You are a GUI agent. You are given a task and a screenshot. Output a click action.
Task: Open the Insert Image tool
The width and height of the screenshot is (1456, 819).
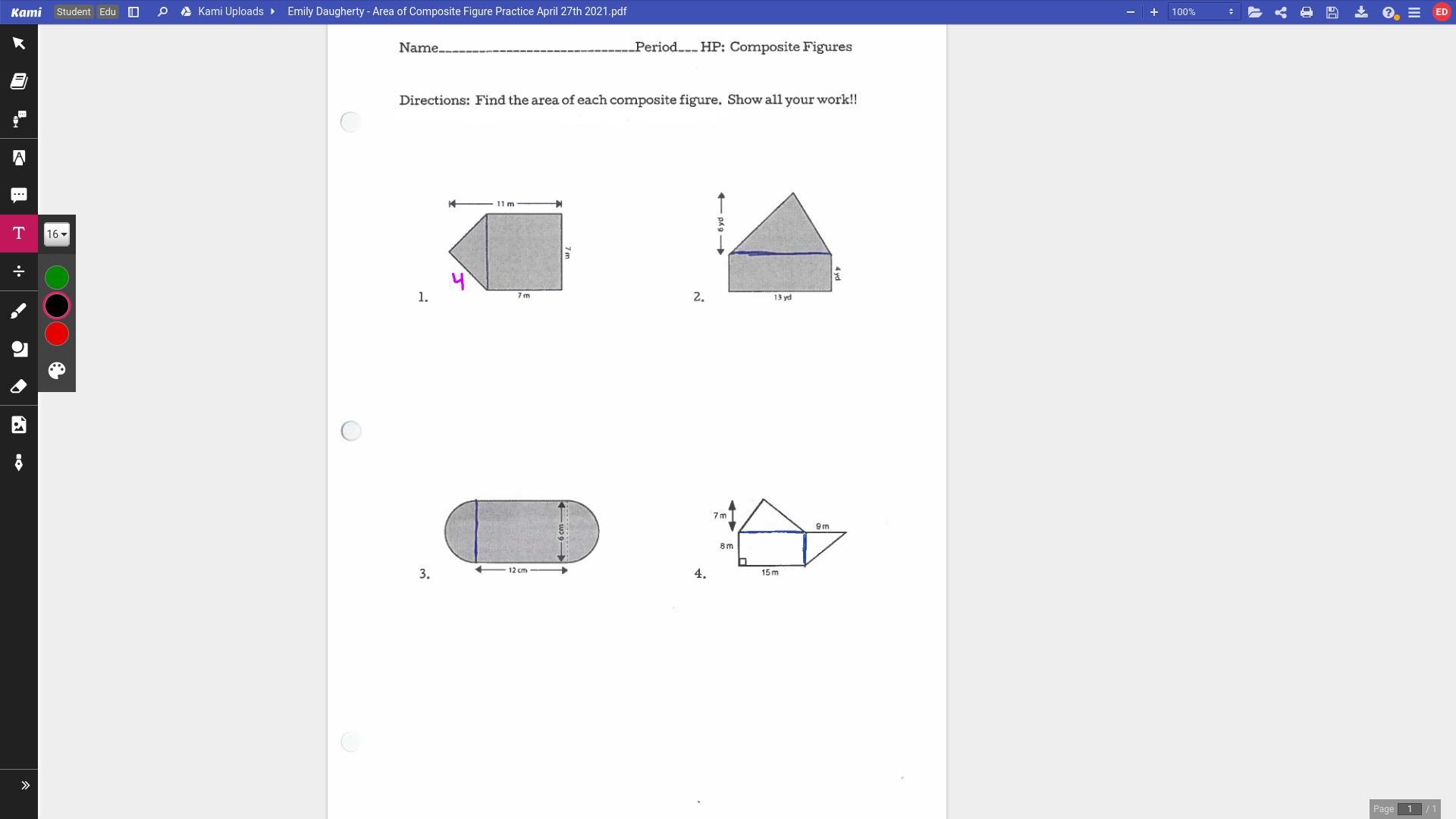pyautogui.click(x=19, y=425)
